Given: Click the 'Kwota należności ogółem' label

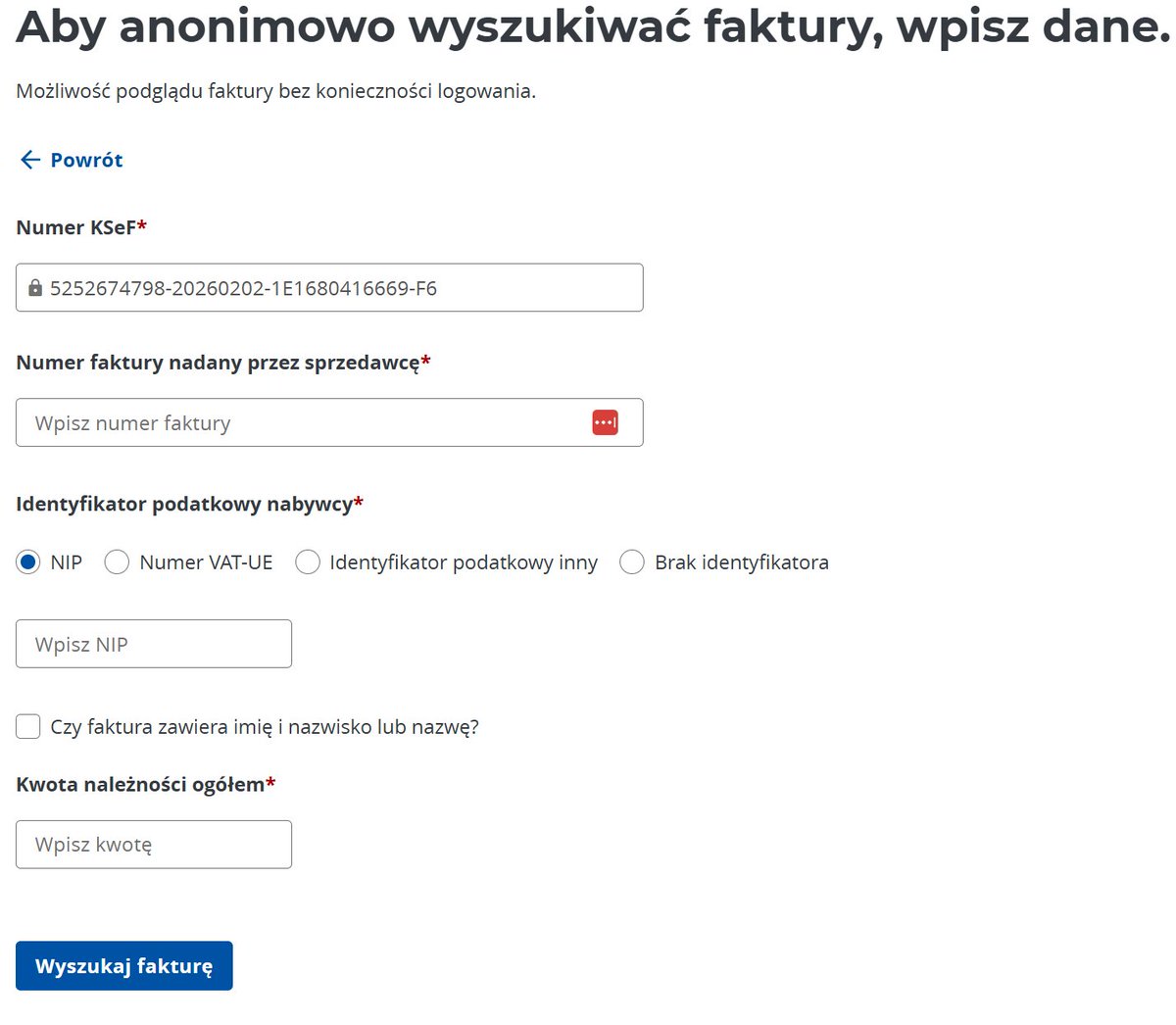Looking at the screenshot, I should pos(146,784).
